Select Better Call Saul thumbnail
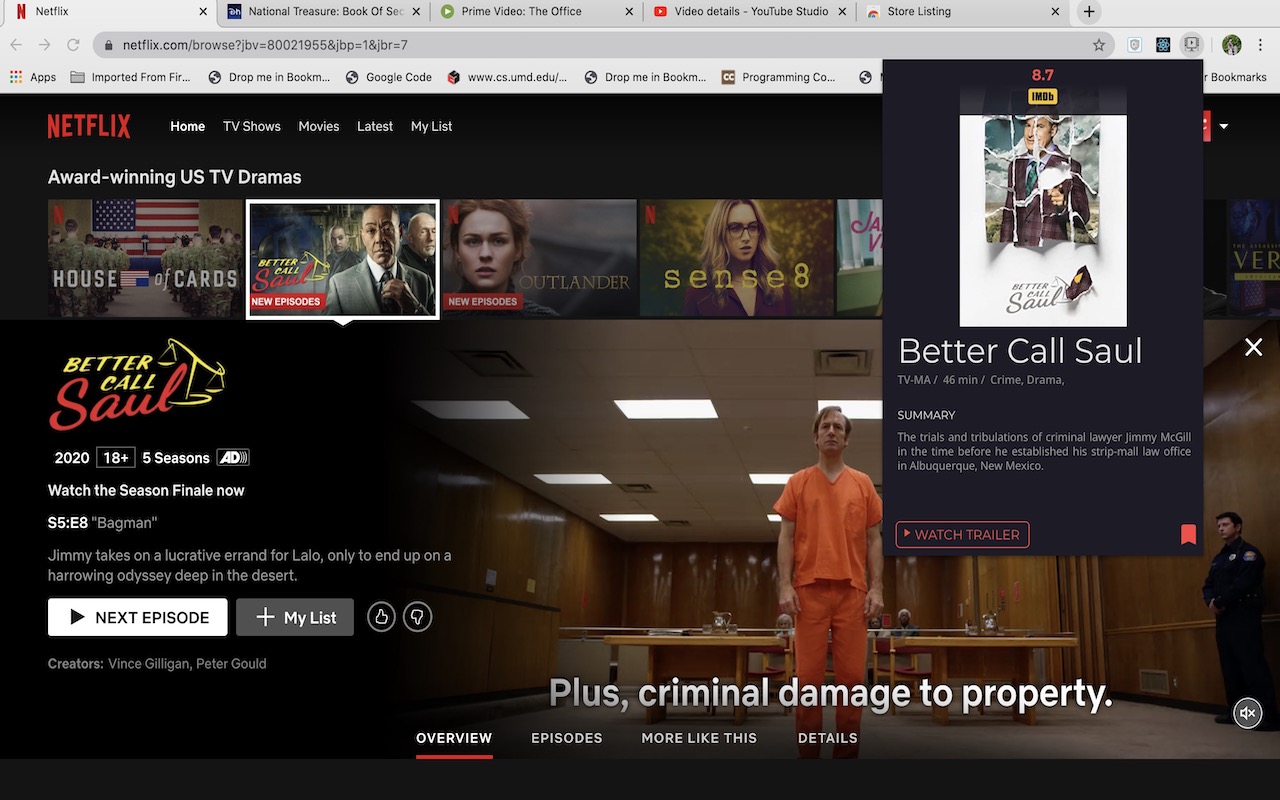1280x800 pixels. point(343,259)
